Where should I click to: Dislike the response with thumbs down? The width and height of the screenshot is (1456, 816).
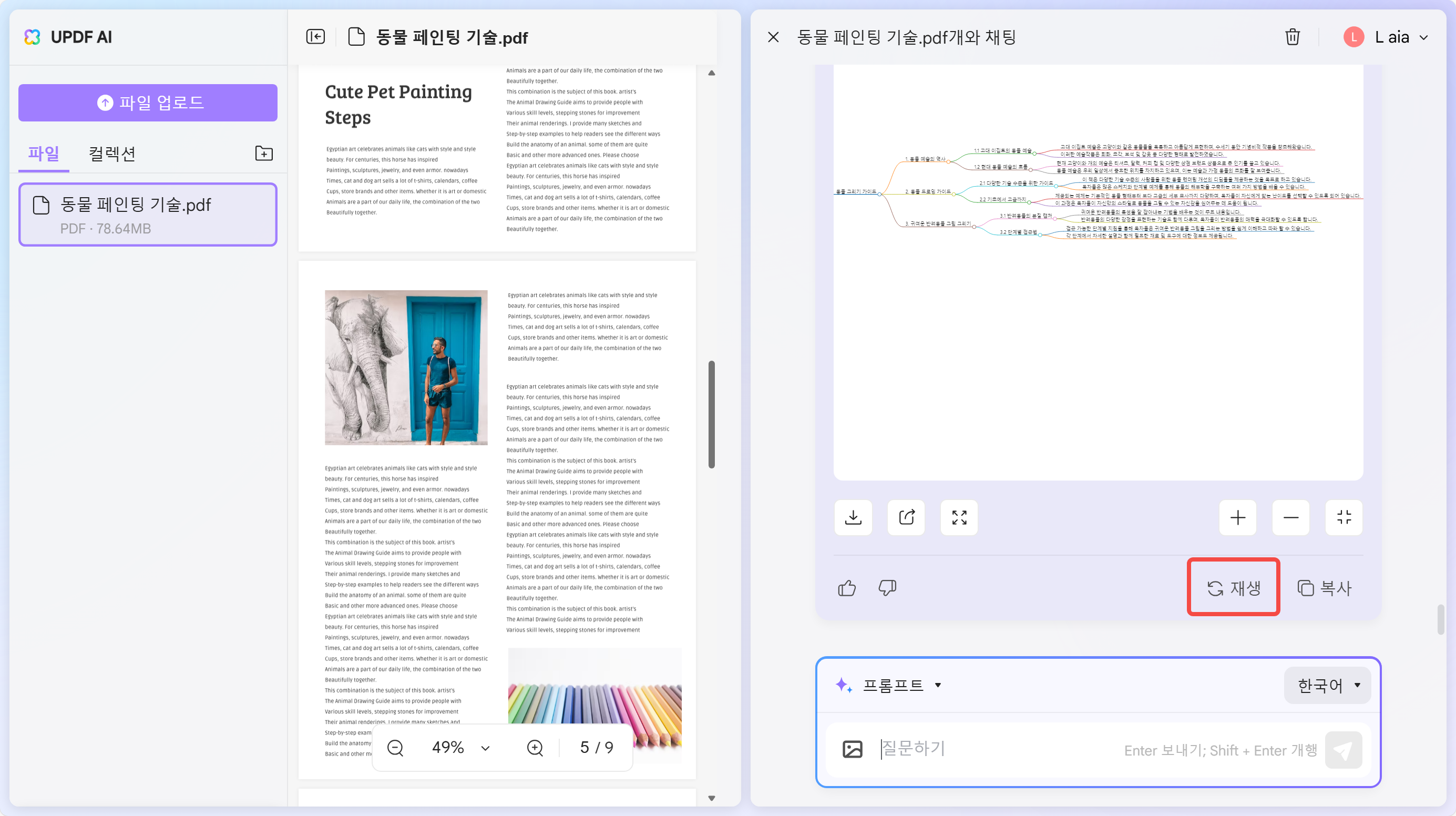coord(887,588)
